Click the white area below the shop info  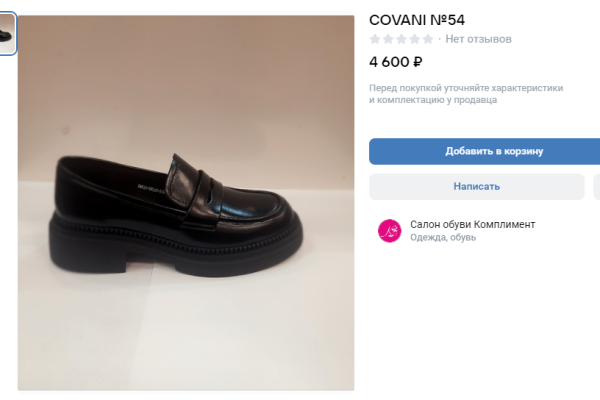pos(480,320)
